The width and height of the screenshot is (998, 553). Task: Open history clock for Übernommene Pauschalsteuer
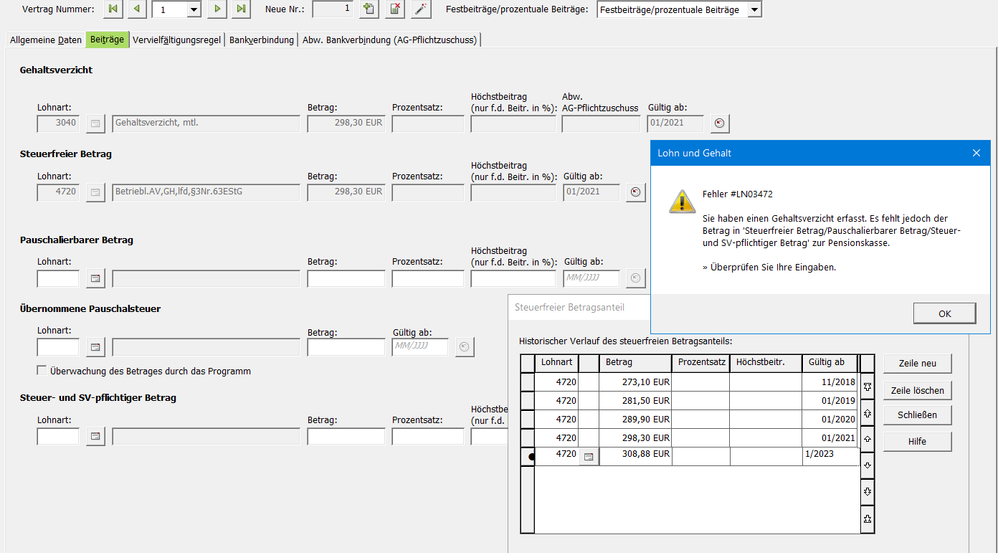[465, 347]
